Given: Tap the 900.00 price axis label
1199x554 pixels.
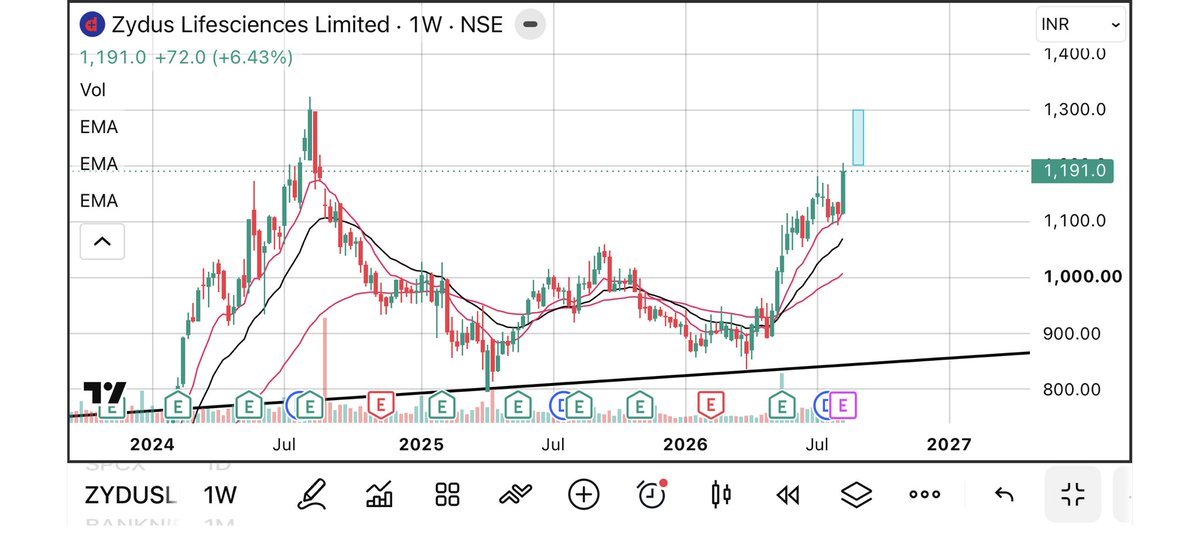Looking at the screenshot, I should pos(1074,334).
